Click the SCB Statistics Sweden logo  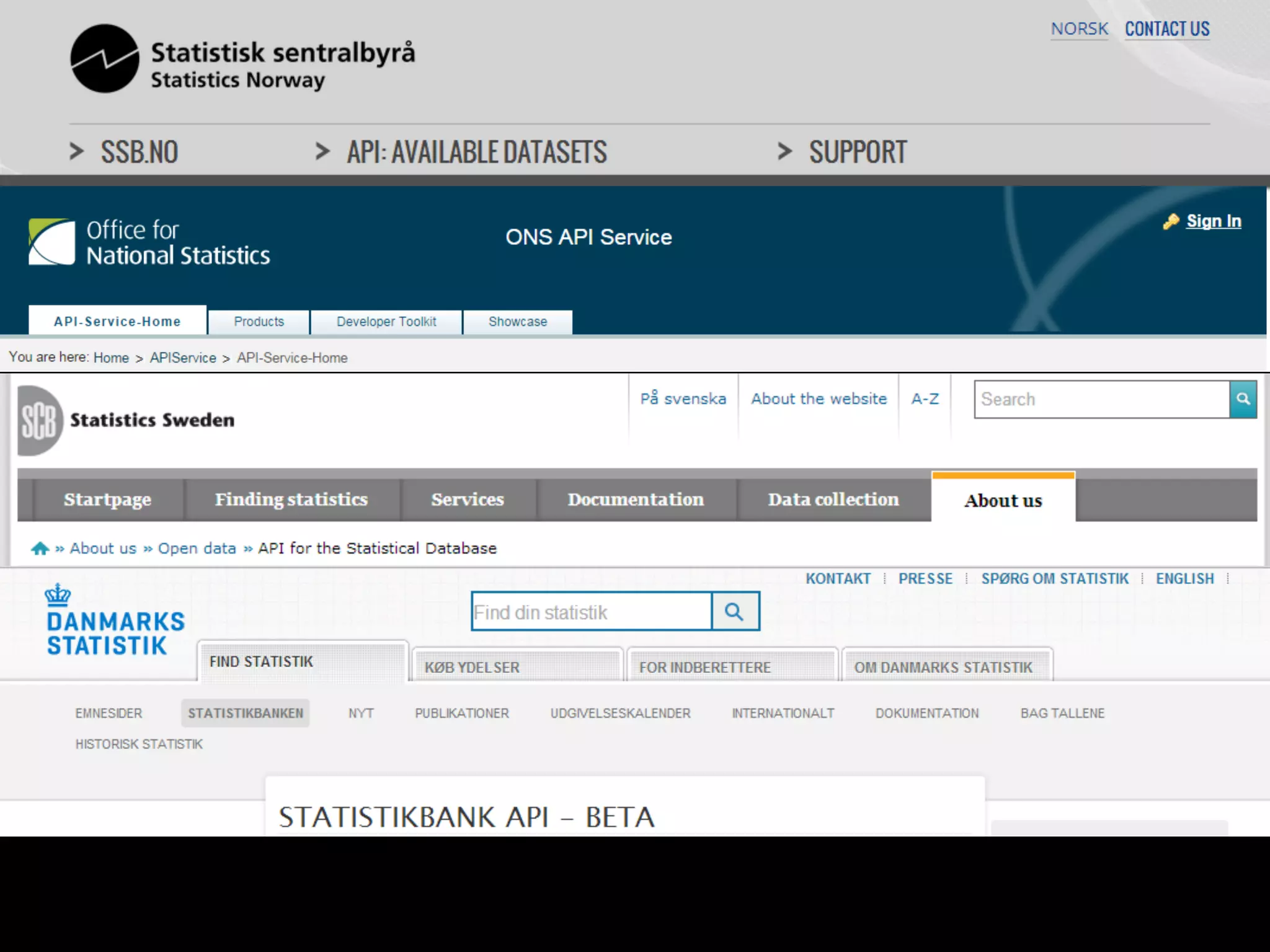click(x=40, y=420)
